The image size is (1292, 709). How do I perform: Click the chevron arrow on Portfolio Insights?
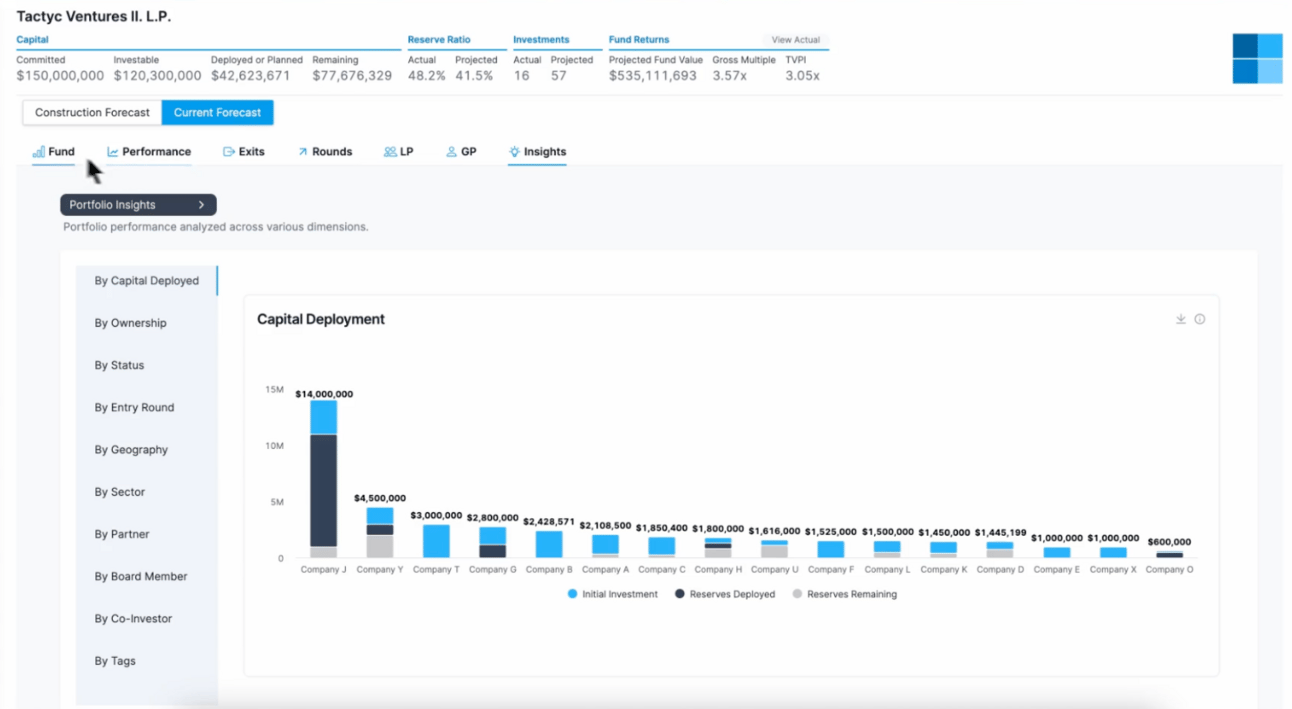tap(201, 205)
